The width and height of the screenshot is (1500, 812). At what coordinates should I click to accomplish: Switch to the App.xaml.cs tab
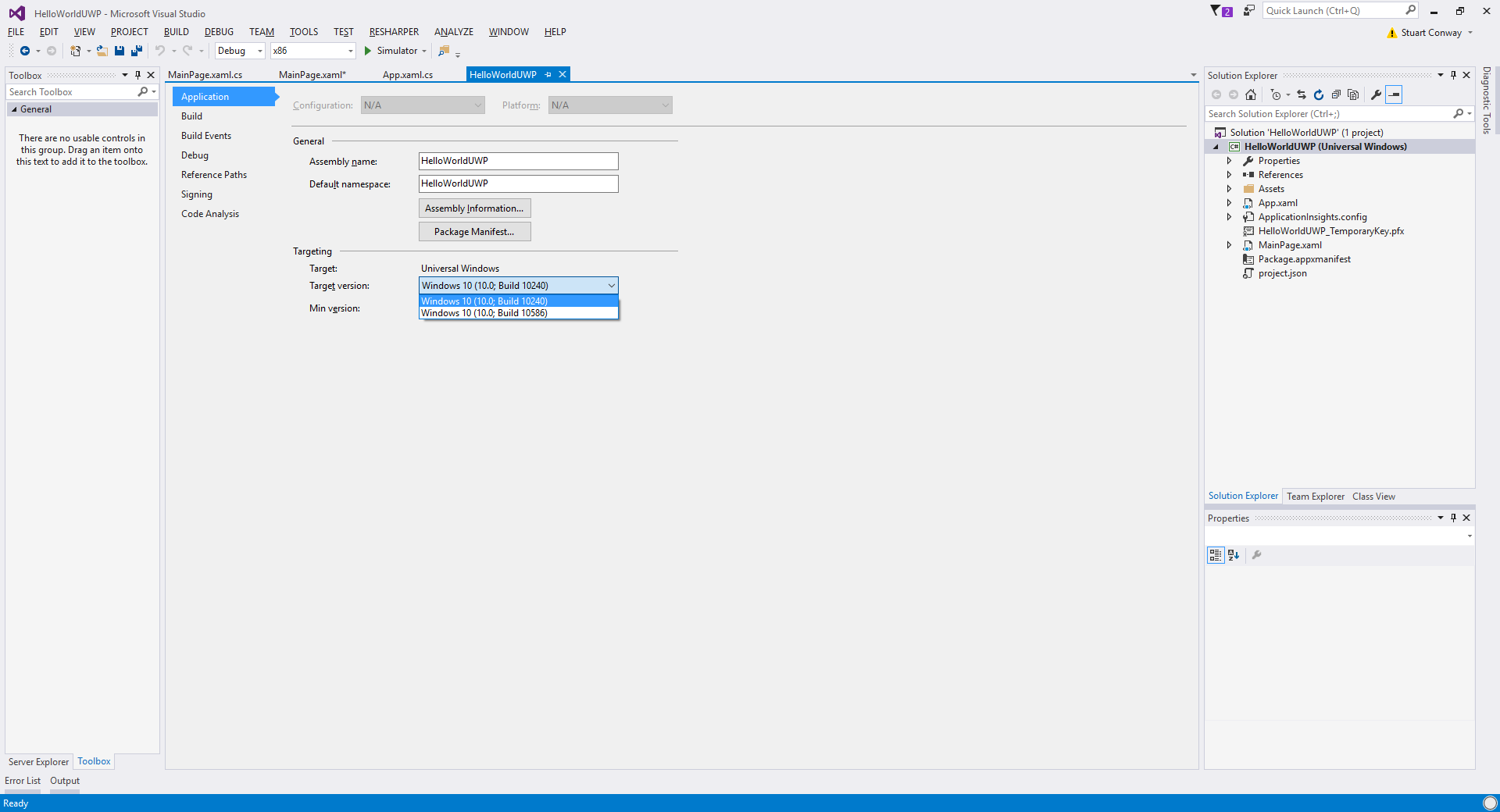coord(408,75)
